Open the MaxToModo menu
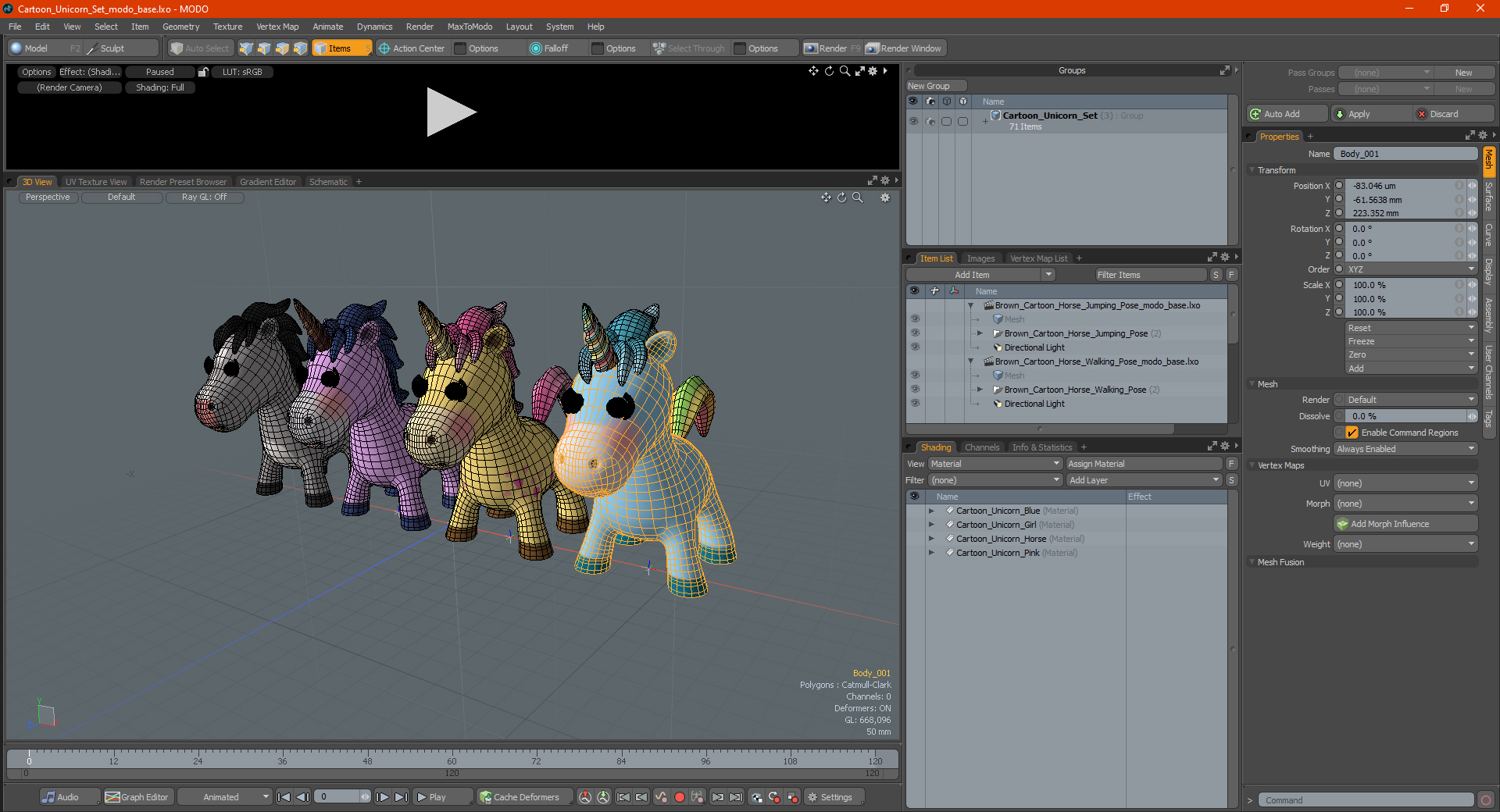1500x812 pixels. point(470,27)
